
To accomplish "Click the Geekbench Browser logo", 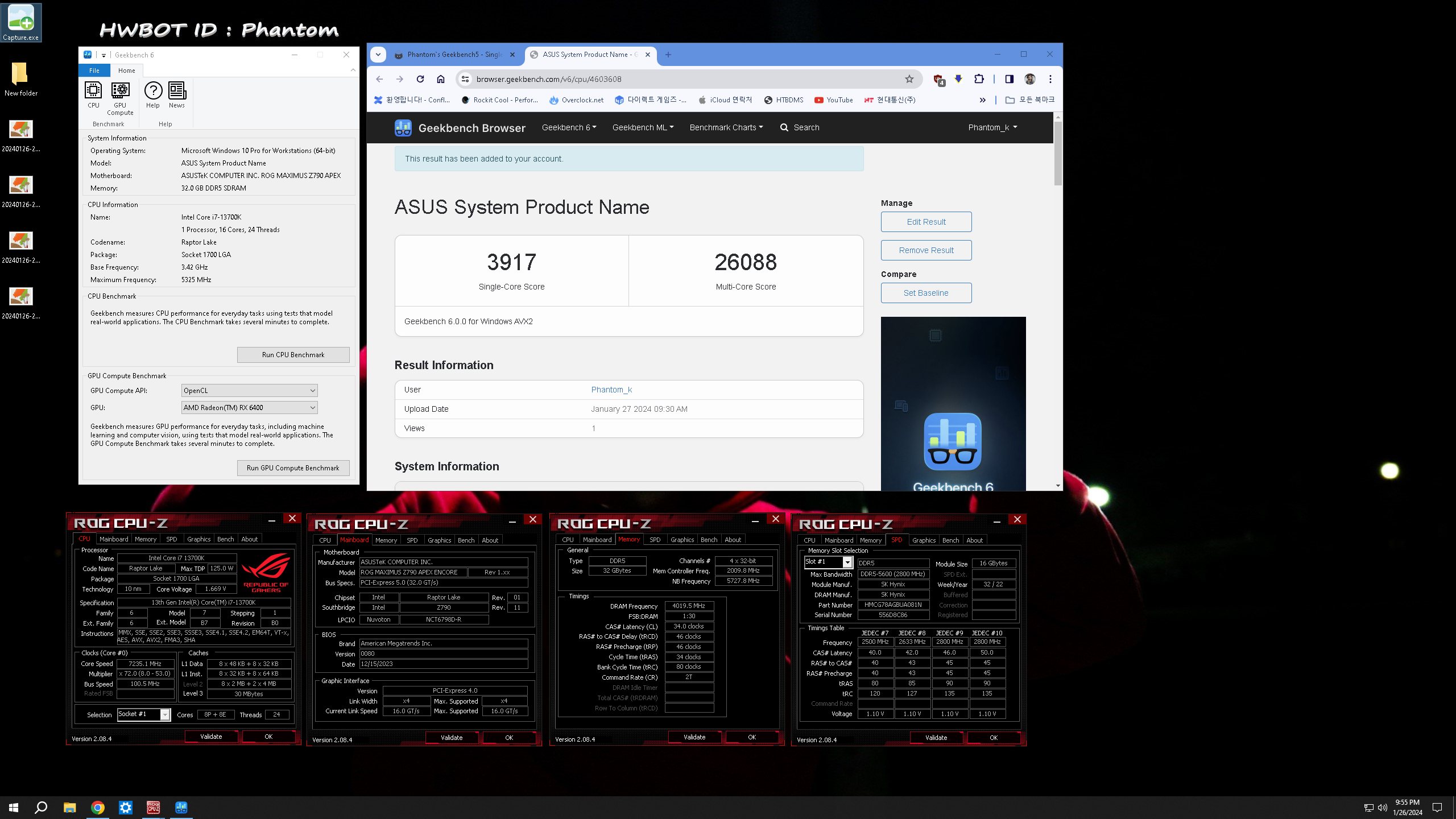I will (x=460, y=128).
